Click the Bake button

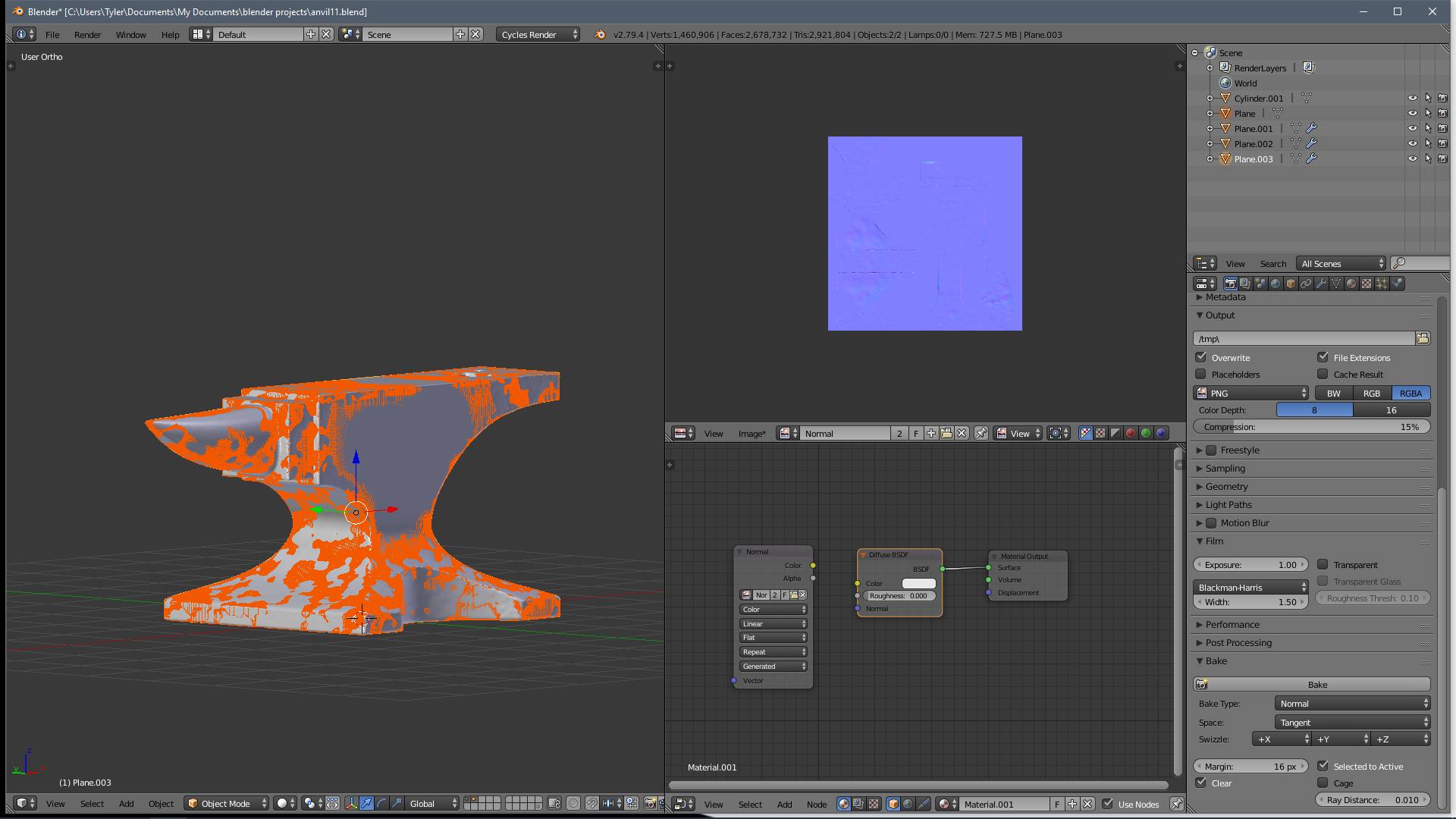pyautogui.click(x=1312, y=685)
